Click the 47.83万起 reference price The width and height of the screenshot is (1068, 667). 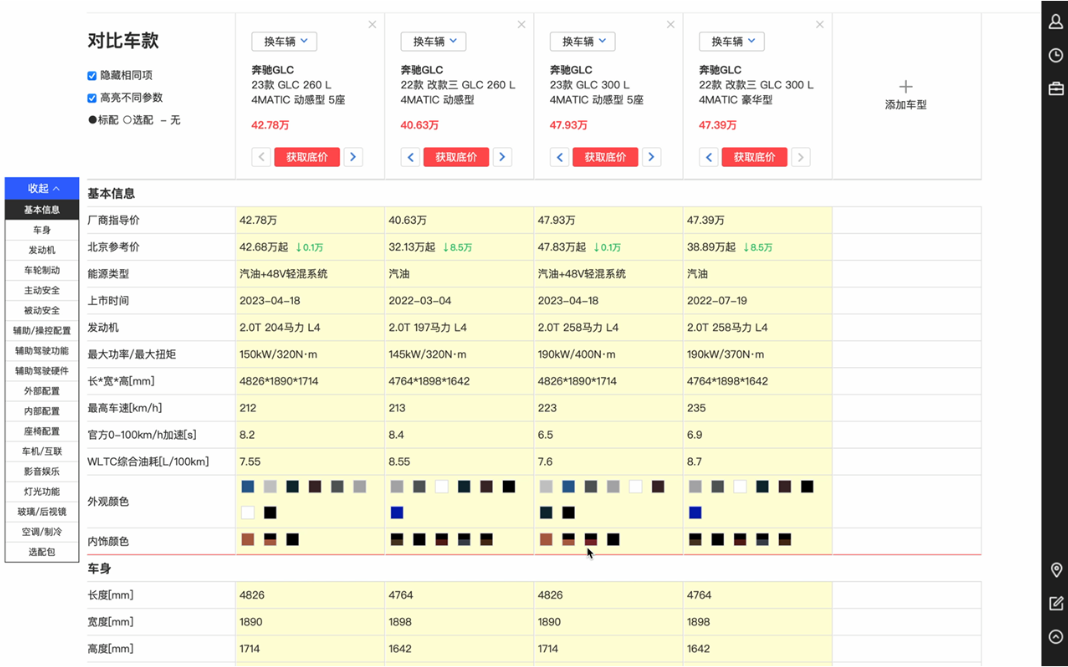click(x=562, y=247)
